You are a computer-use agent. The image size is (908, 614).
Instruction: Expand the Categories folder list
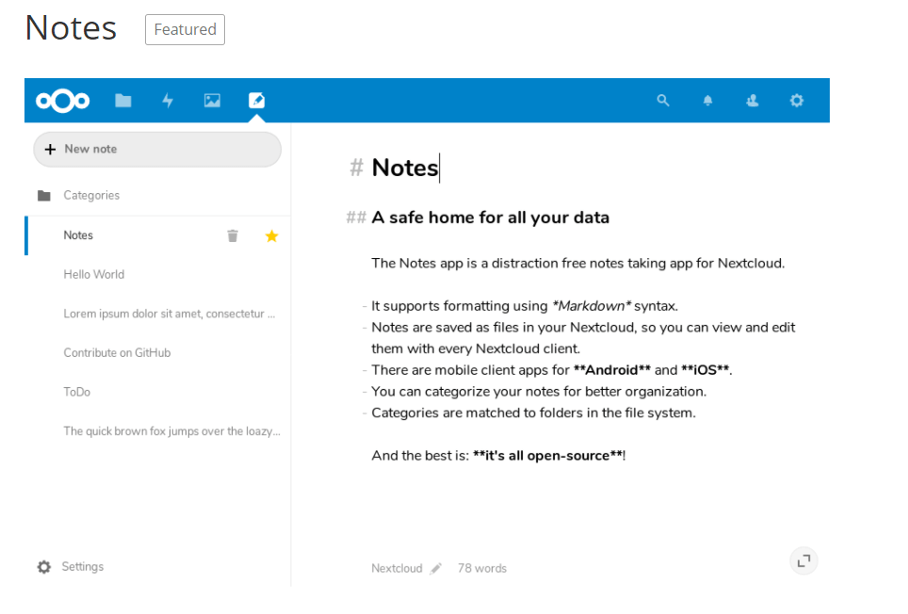(158, 196)
